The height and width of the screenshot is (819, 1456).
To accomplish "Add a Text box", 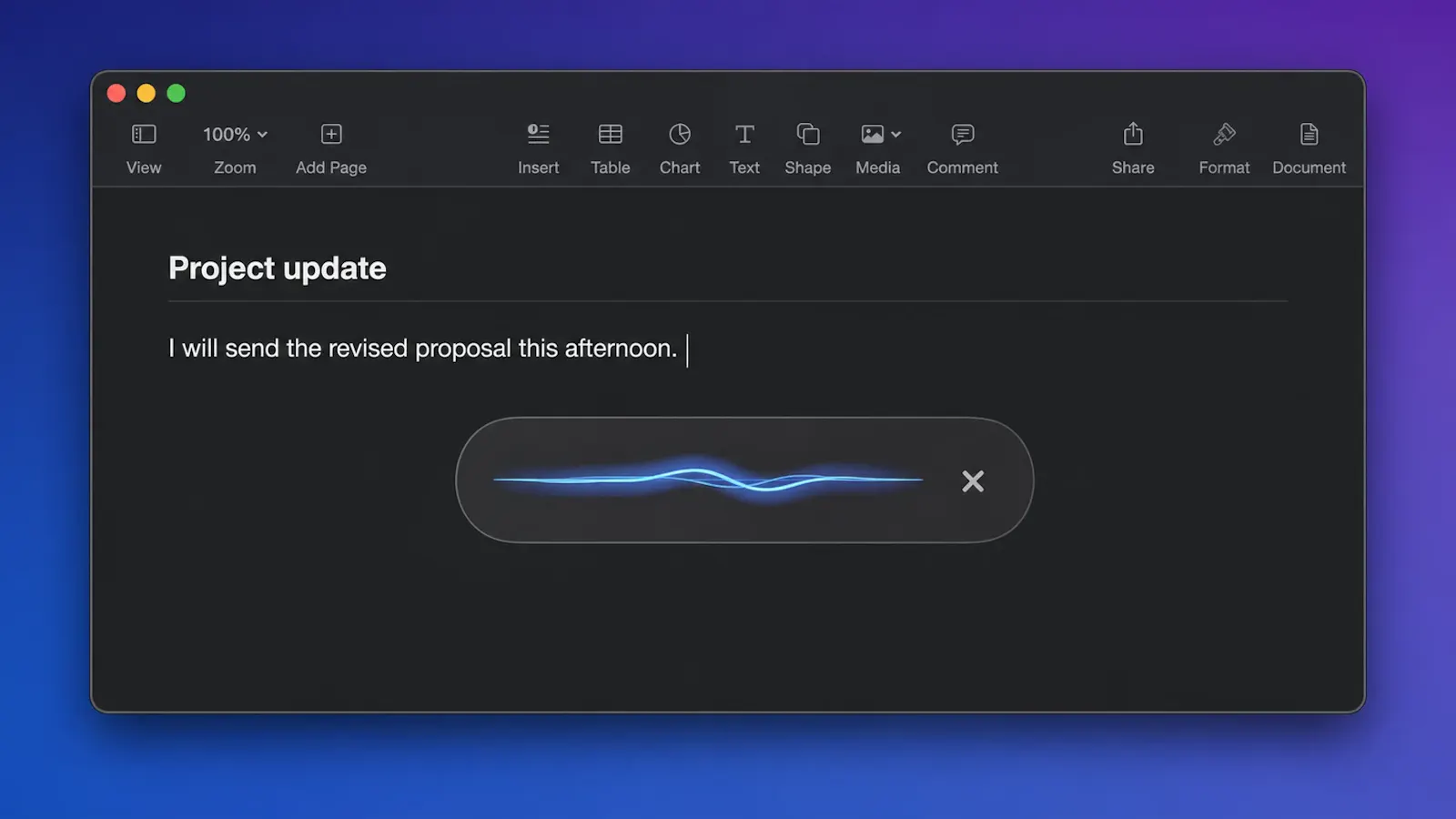I will (744, 148).
